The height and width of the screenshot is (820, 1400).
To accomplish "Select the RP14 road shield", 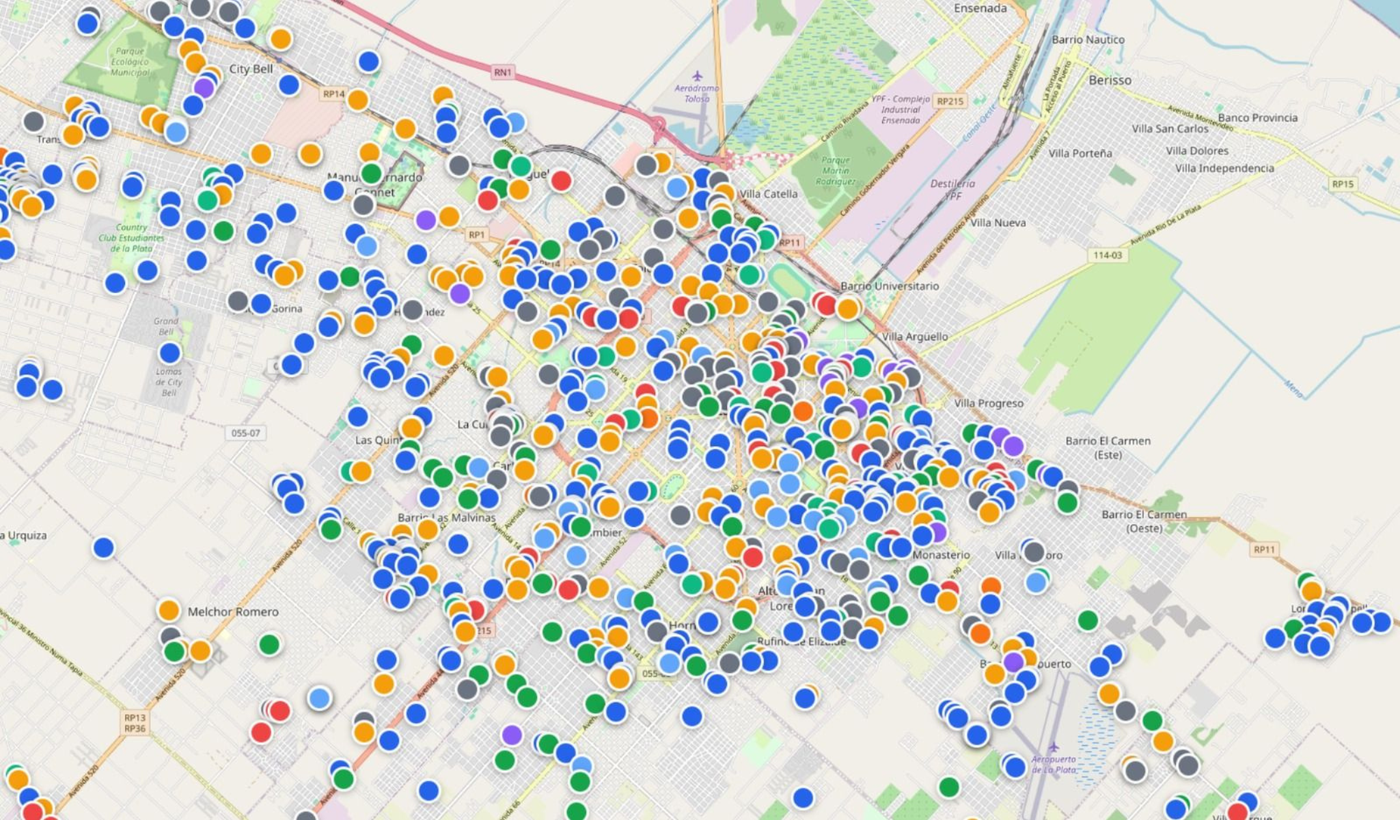I will click(333, 95).
